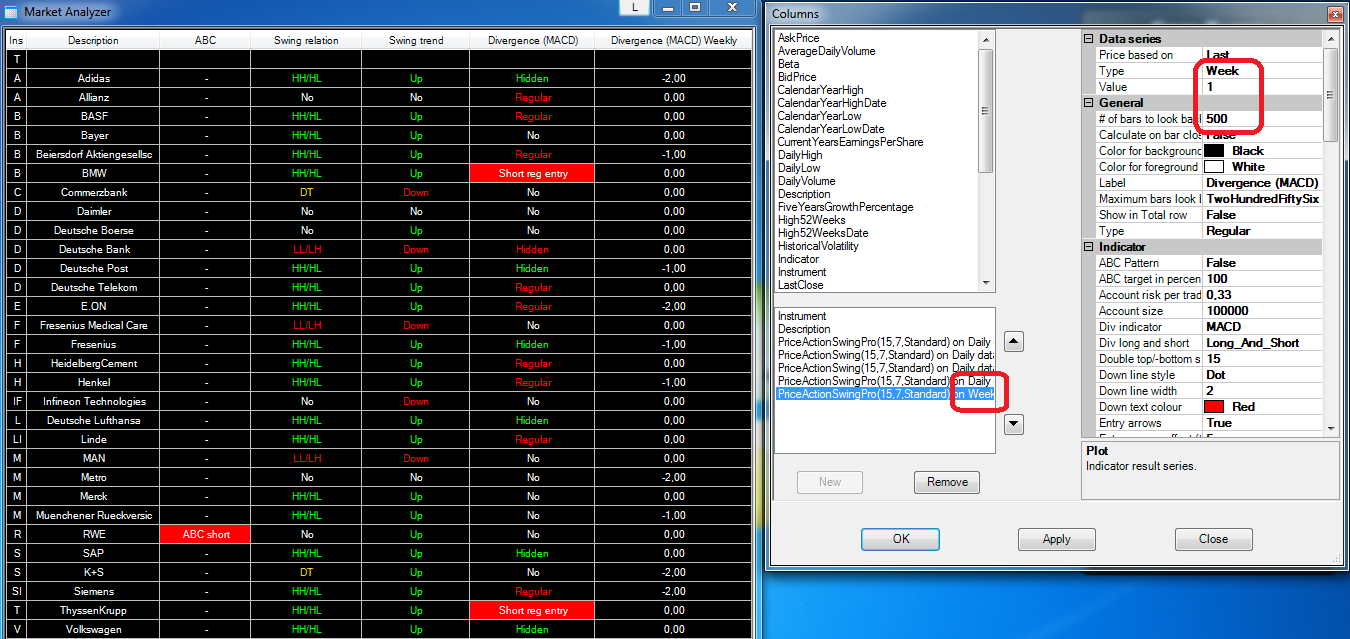
Task: Click the RWE ABC short cell
Action: (206, 534)
